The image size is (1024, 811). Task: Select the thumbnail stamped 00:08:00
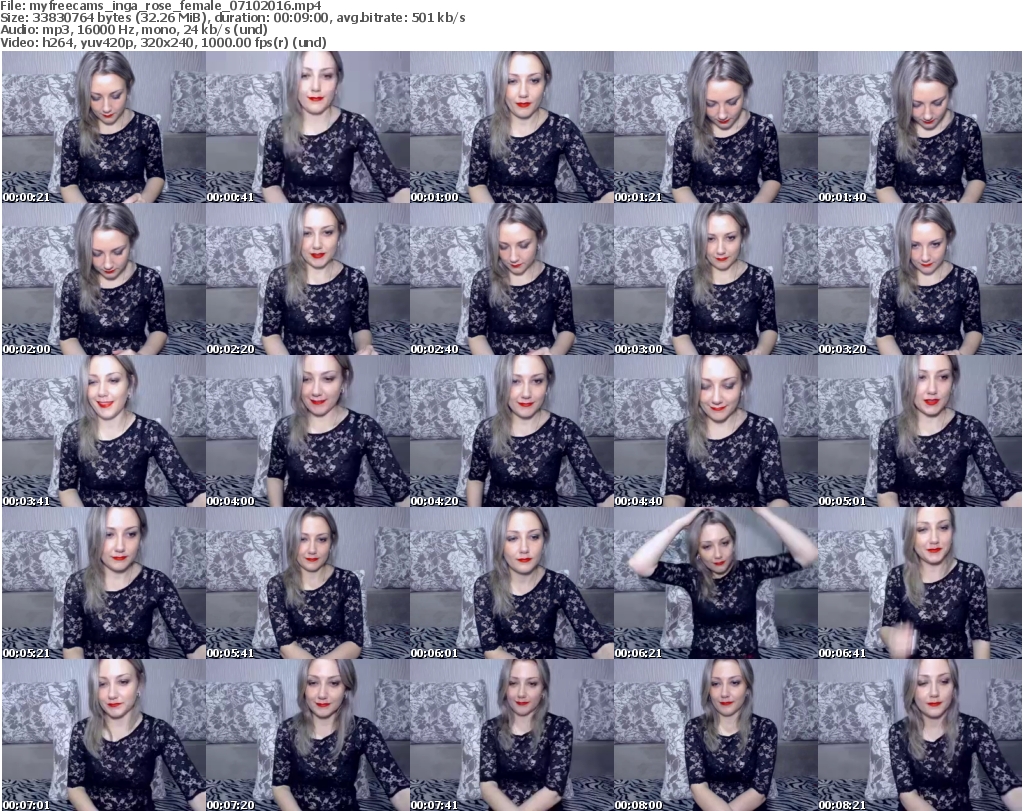coord(715,735)
